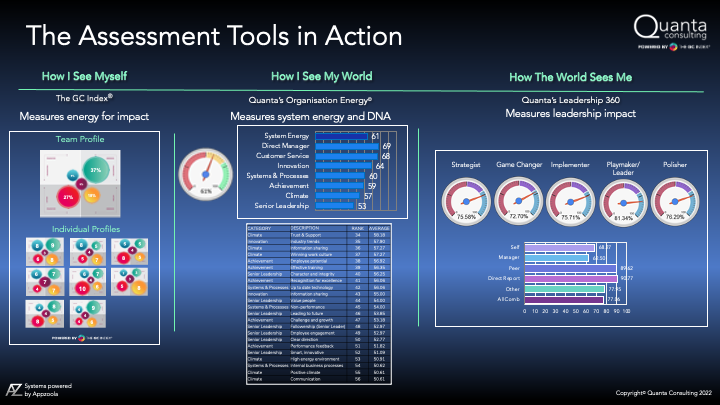The width and height of the screenshot is (720, 405).
Task: Click the All Comb bar in 360 chart
Action: (564, 300)
